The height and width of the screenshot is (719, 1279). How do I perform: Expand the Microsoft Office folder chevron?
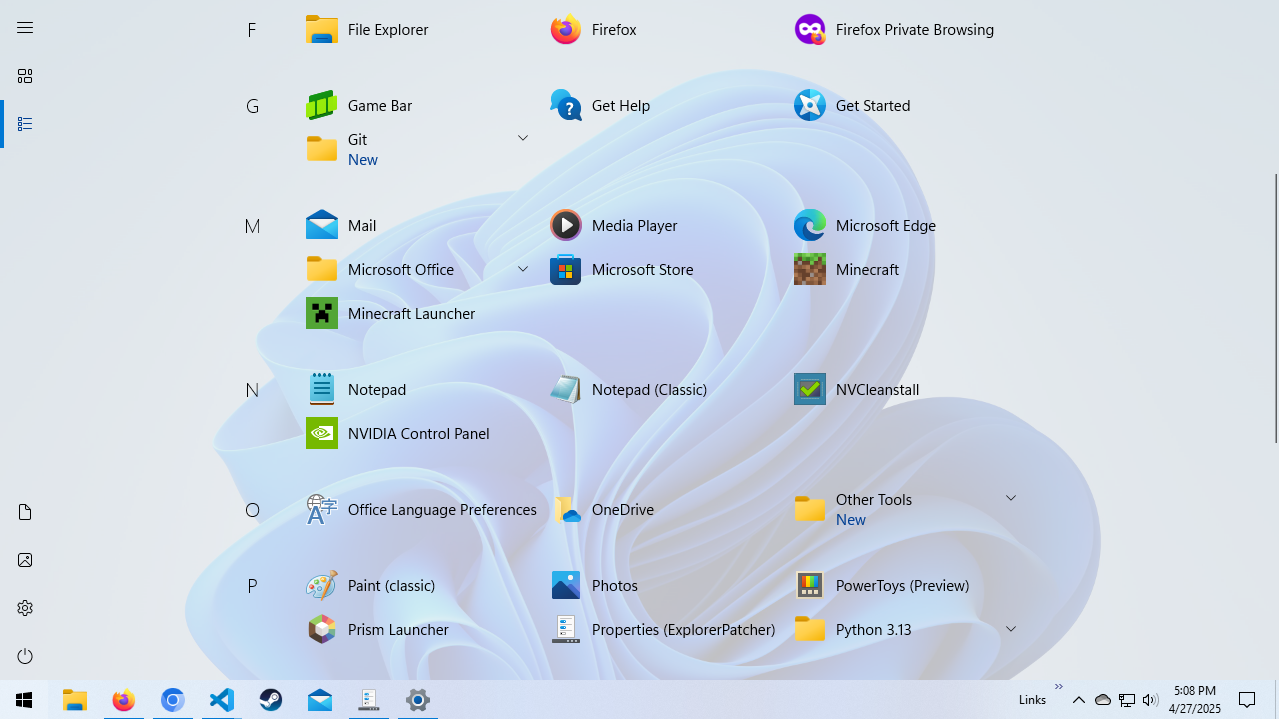(x=523, y=269)
